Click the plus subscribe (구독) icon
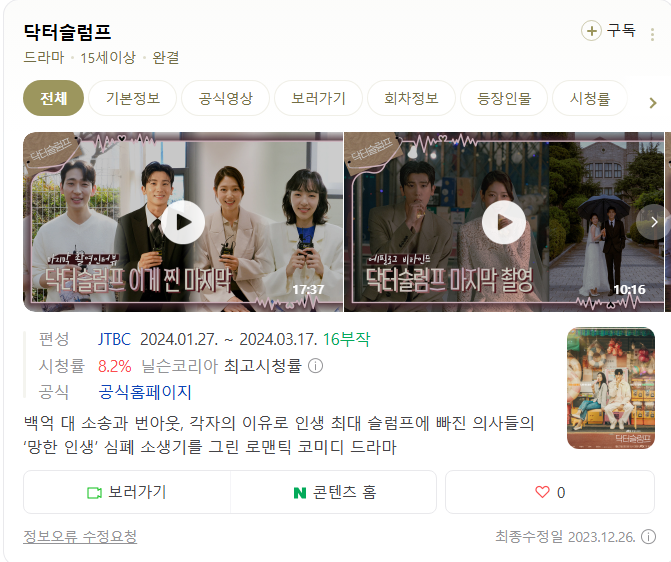 click(591, 31)
